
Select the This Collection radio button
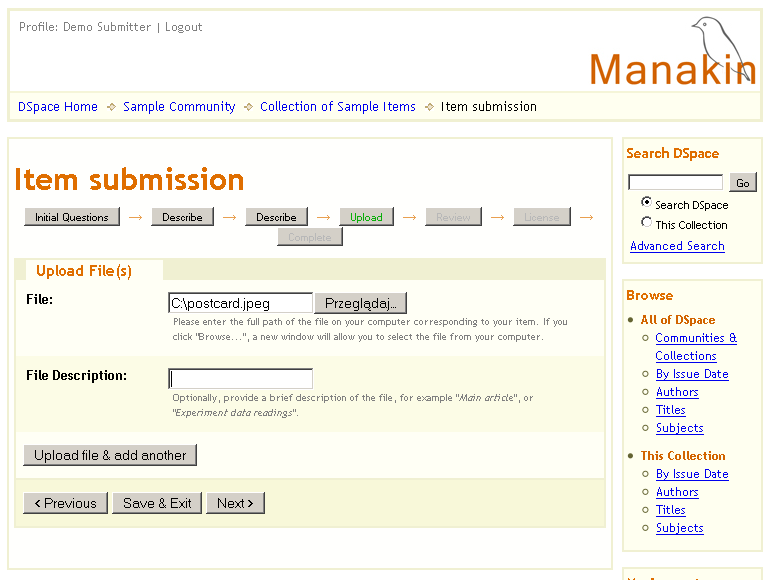pyautogui.click(x=647, y=223)
